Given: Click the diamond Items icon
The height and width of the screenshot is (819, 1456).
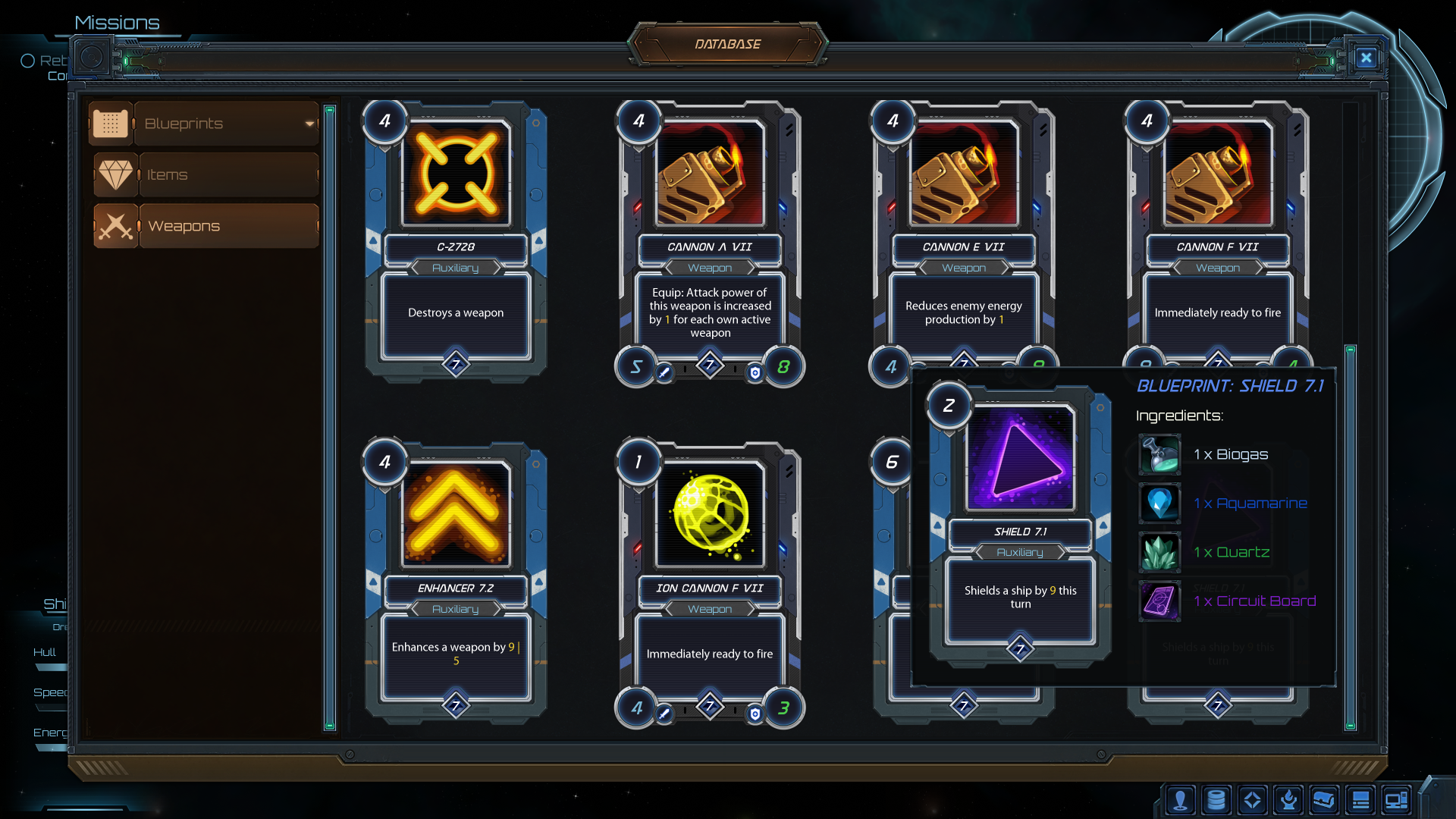Looking at the screenshot, I should point(116,174).
